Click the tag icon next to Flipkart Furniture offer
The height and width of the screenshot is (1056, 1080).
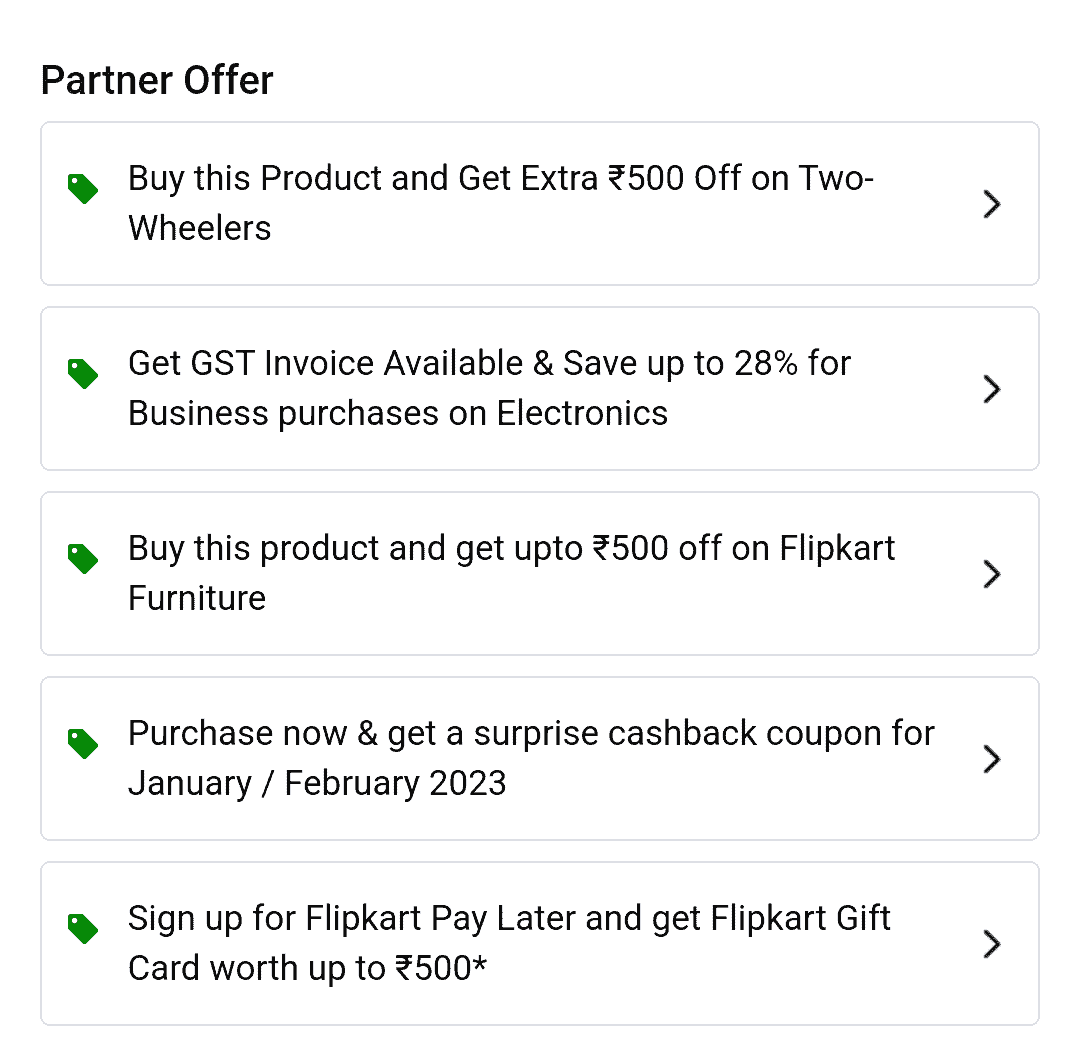tap(83, 558)
